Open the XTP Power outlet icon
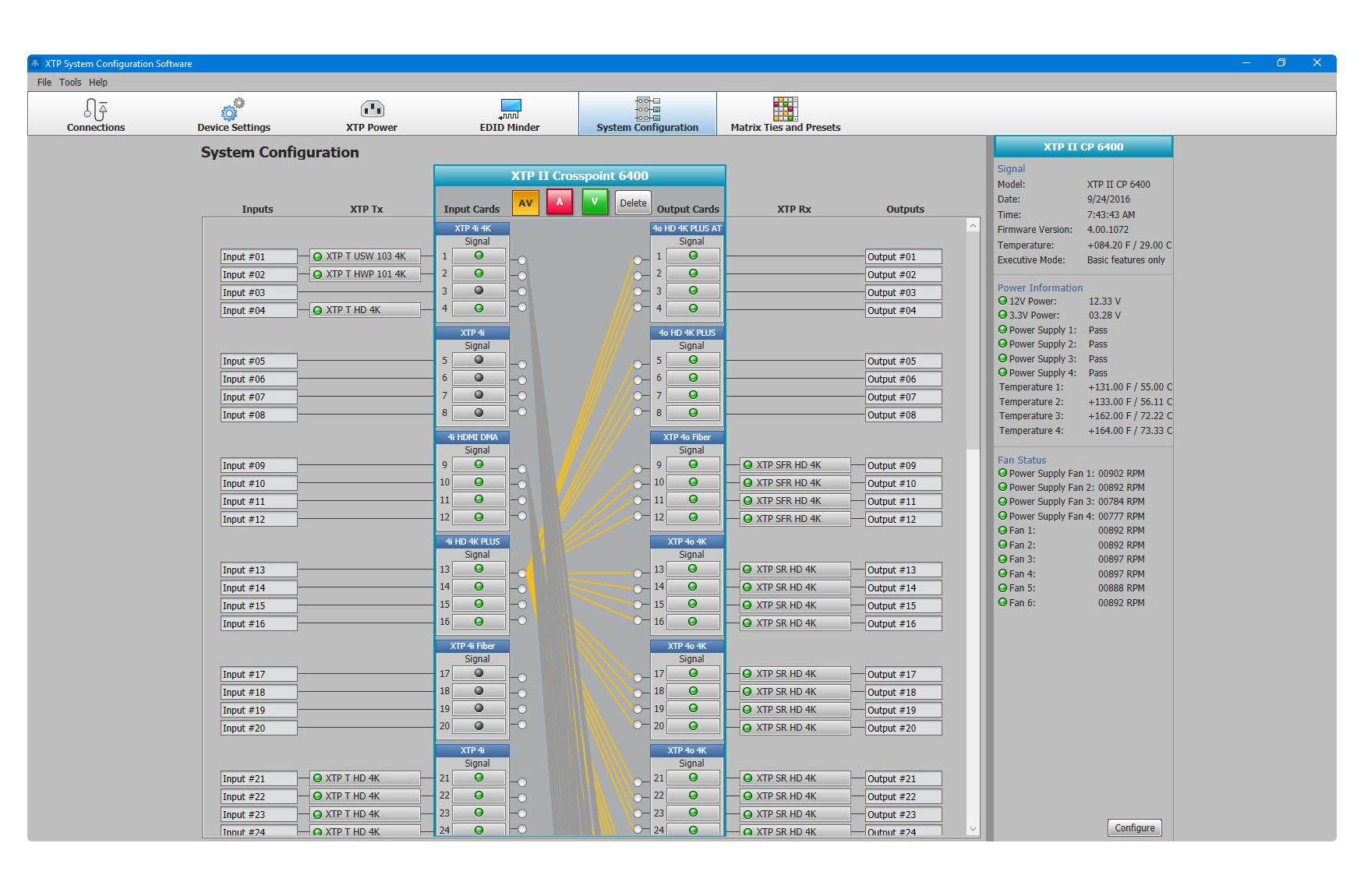 point(372,109)
